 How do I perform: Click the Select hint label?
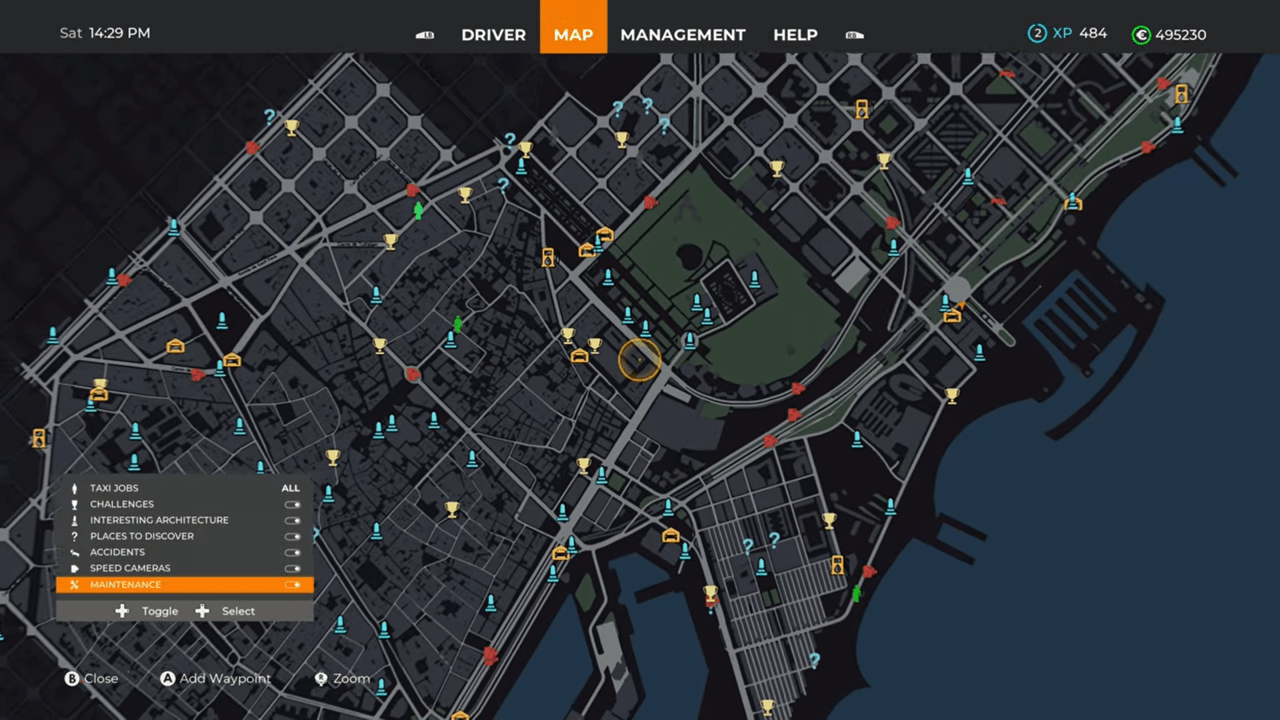238,611
